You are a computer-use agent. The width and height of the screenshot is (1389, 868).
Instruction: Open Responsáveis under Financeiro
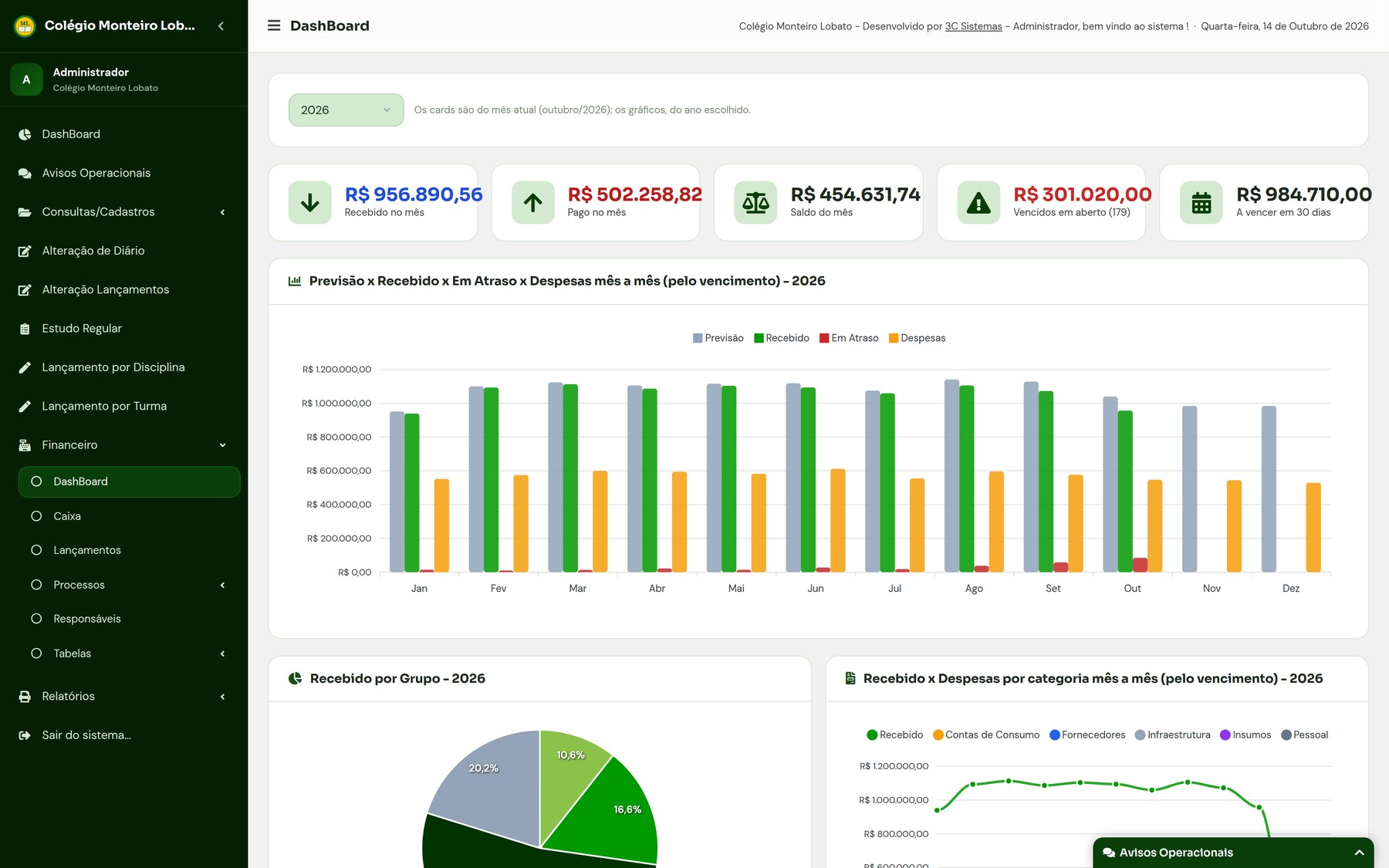[x=129, y=619]
